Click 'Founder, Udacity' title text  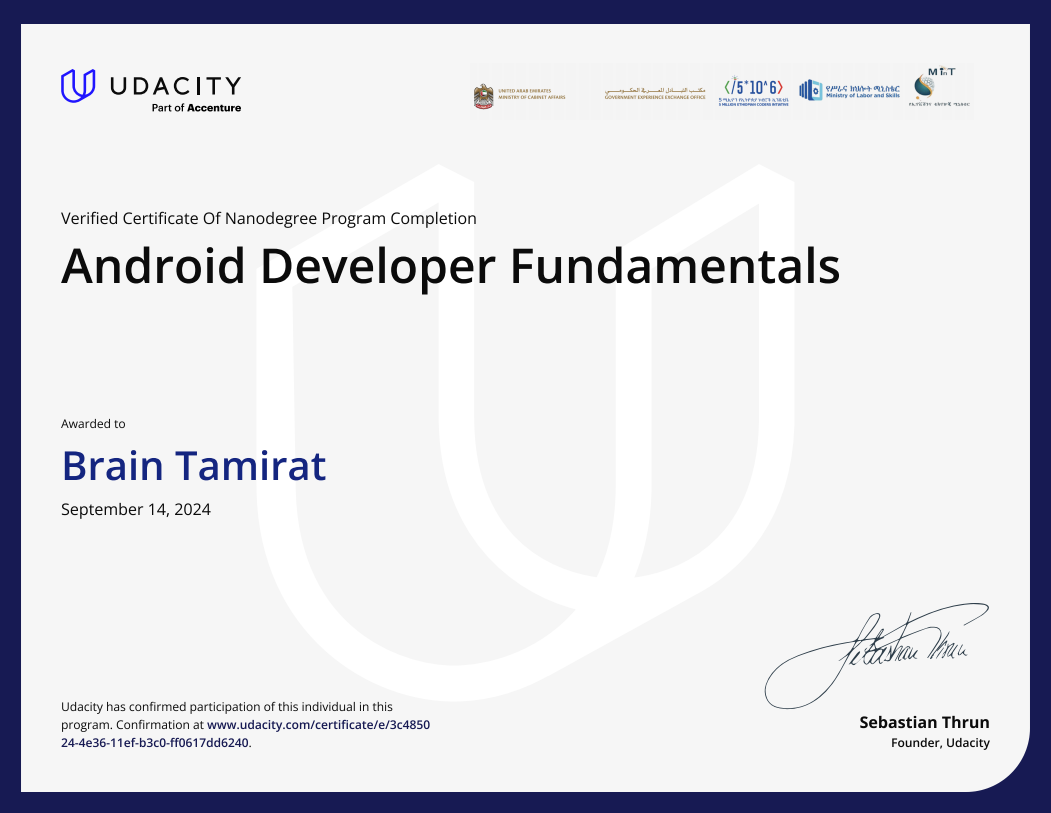click(940, 743)
